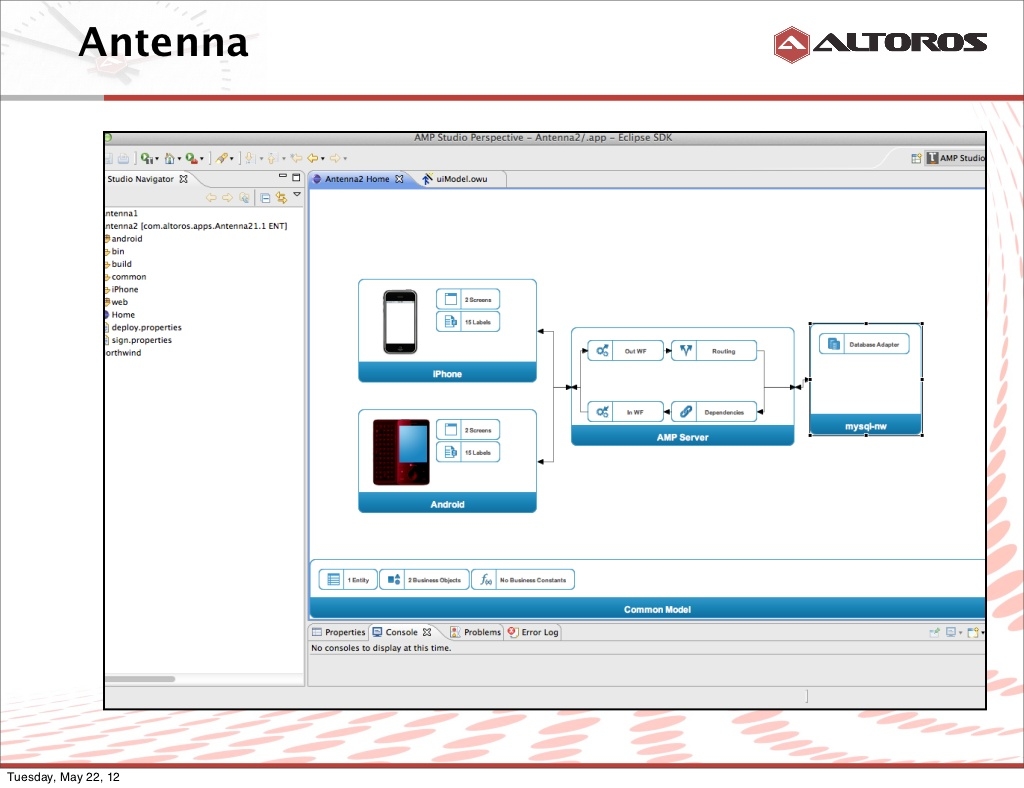
Task: Select the iPhone folder in Navigator
Action: pos(124,289)
